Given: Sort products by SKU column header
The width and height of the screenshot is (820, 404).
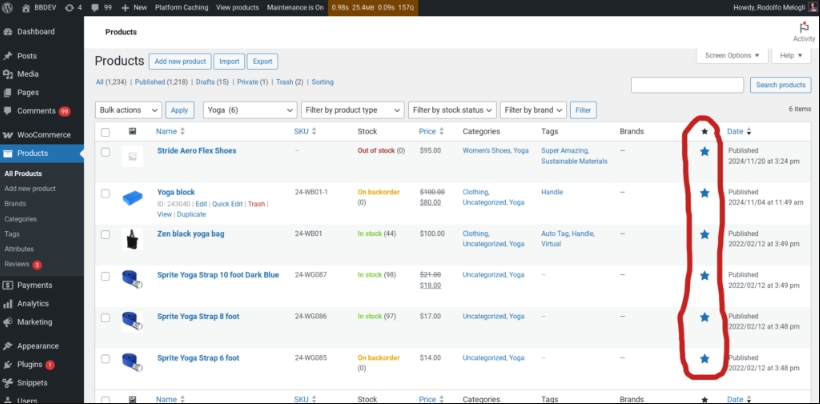Looking at the screenshot, I should click(x=305, y=132).
